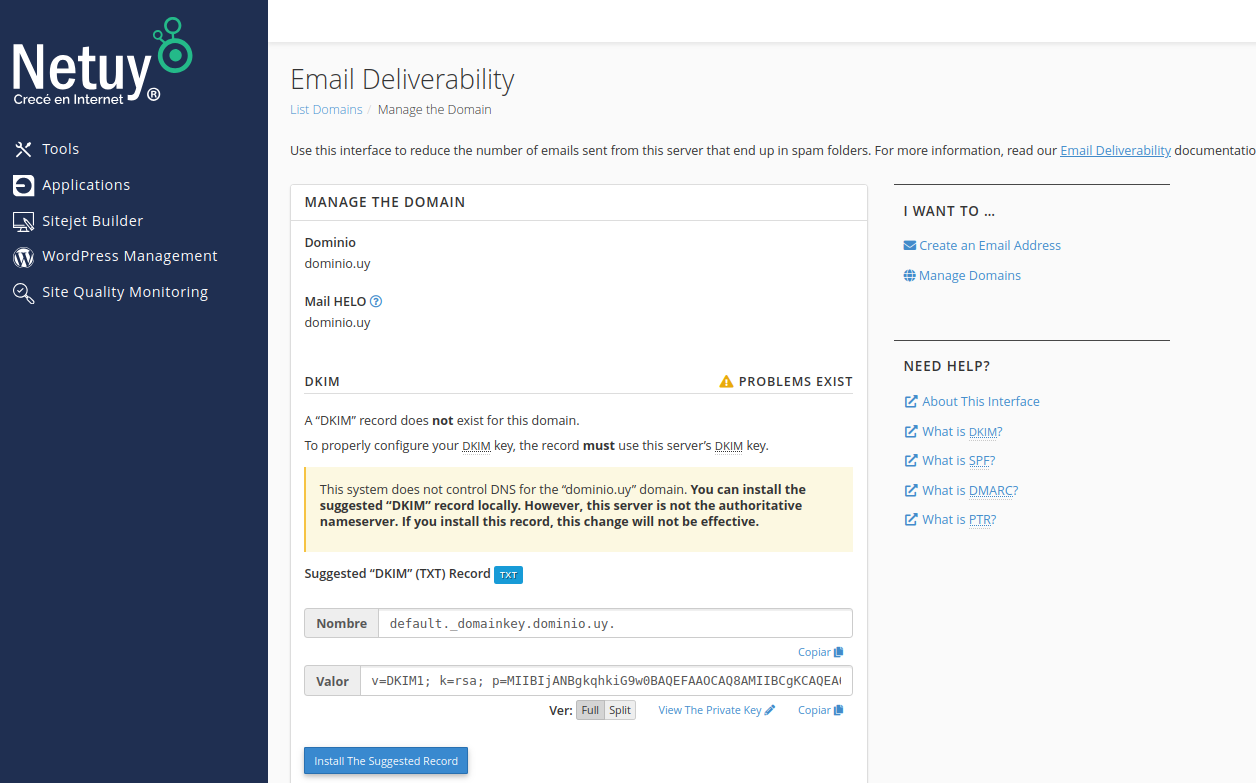The width and height of the screenshot is (1256, 783).
Task: Switch record view to Split
Action: [x=620, y=710]
